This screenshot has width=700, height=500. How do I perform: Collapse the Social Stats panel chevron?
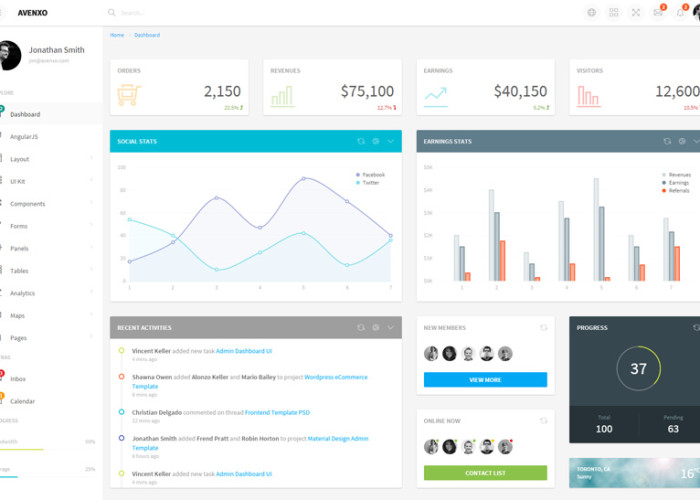click(x=391, y=141)
